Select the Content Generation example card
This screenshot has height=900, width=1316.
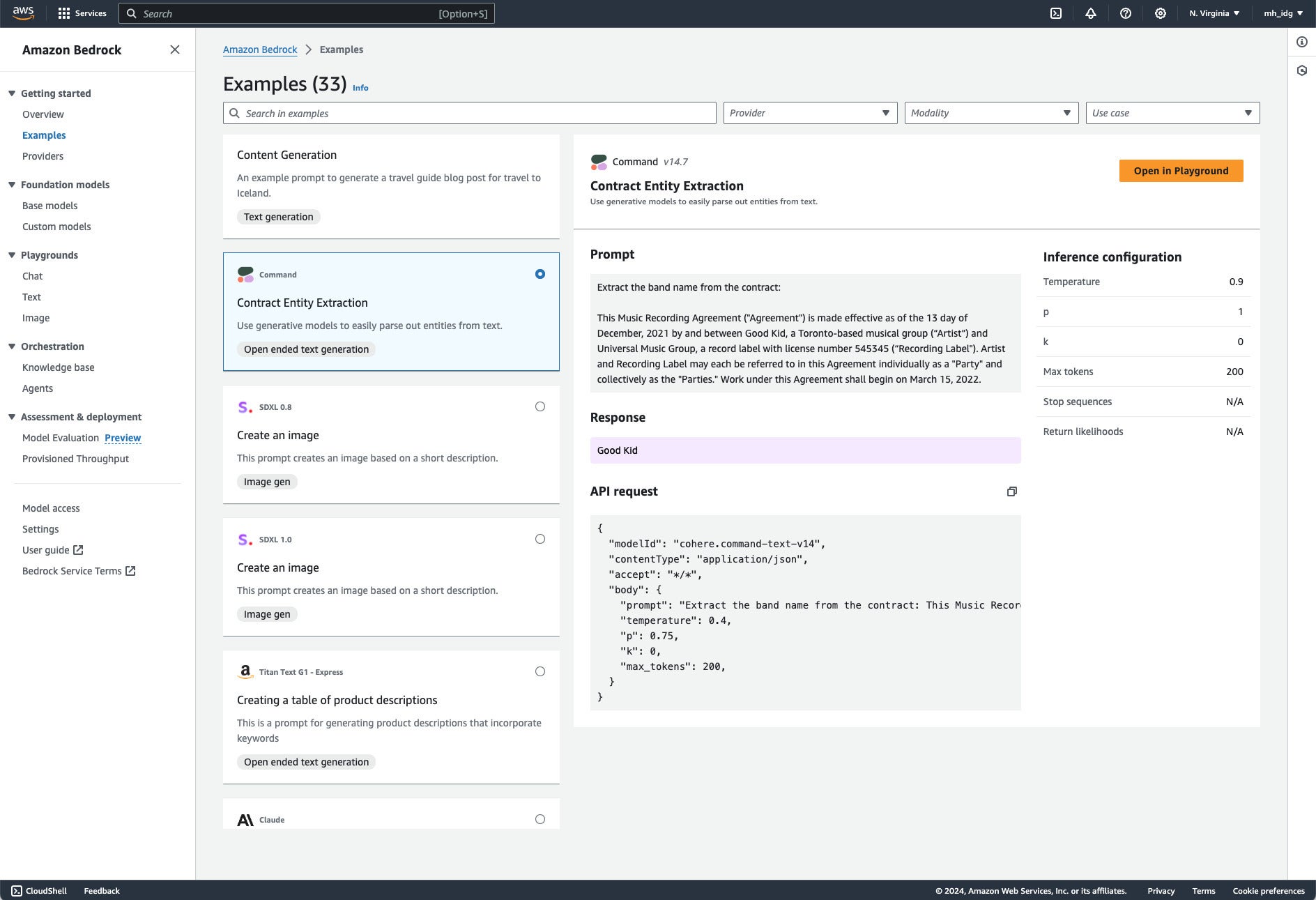[x=391, y=186]
